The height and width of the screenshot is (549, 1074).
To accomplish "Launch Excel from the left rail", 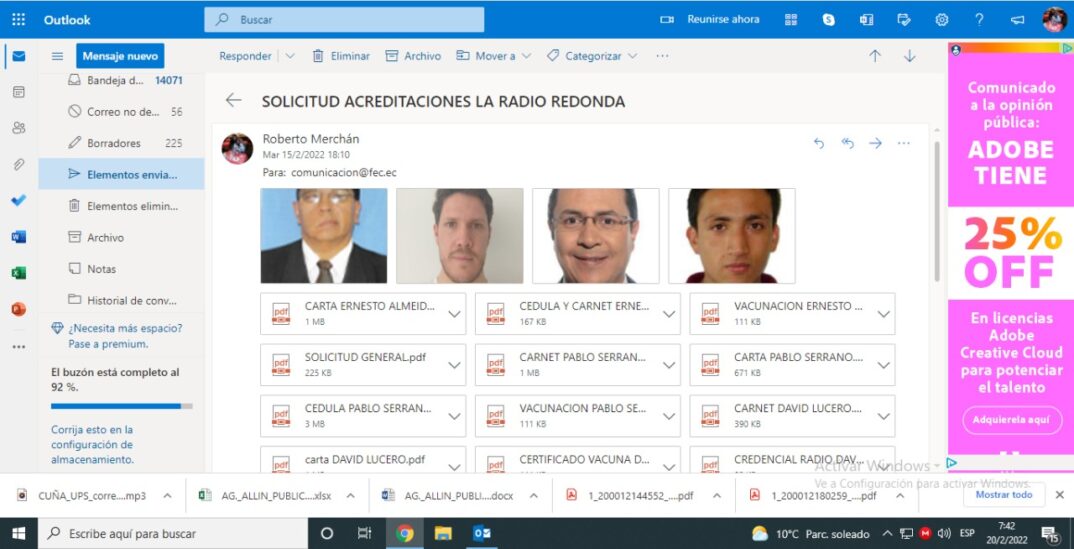I will [18, 273].
